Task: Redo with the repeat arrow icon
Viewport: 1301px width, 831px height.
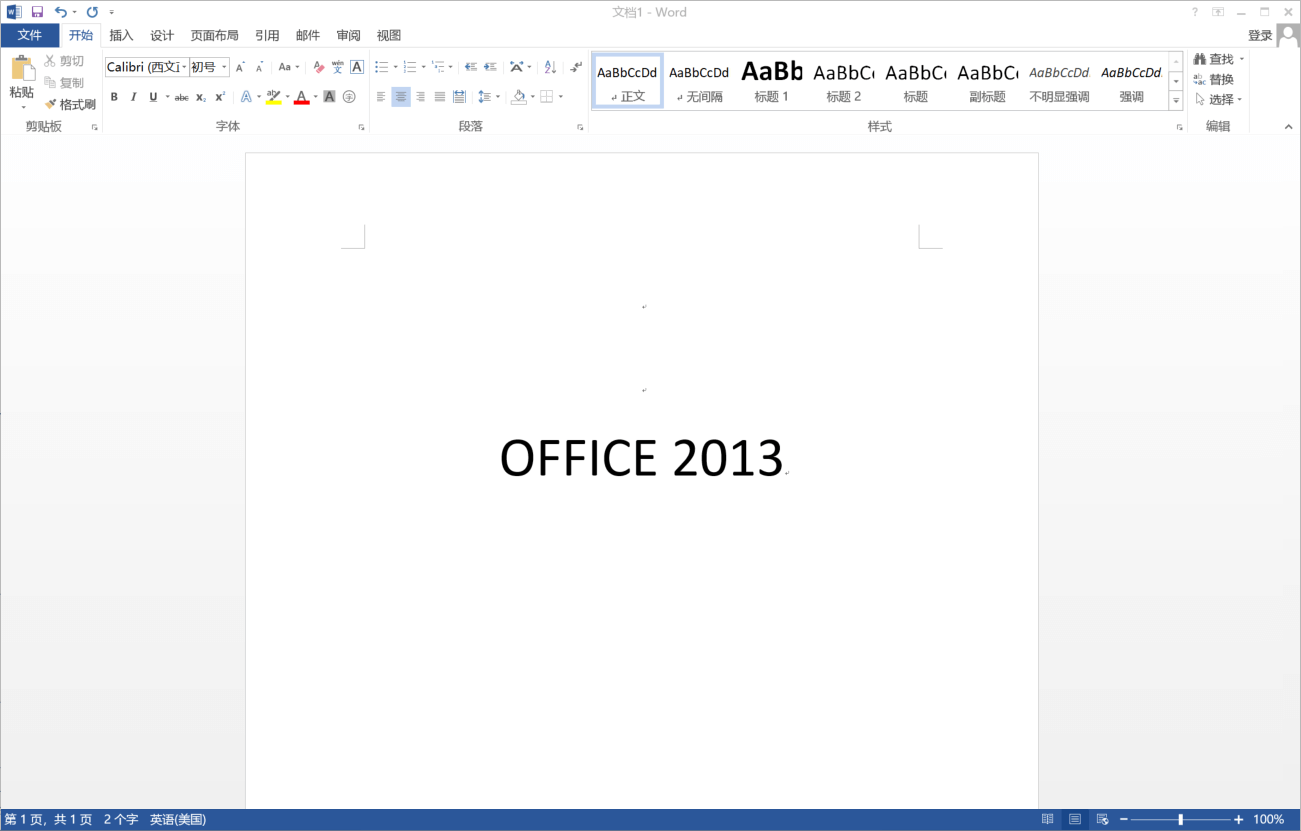Action: (92, 12)
